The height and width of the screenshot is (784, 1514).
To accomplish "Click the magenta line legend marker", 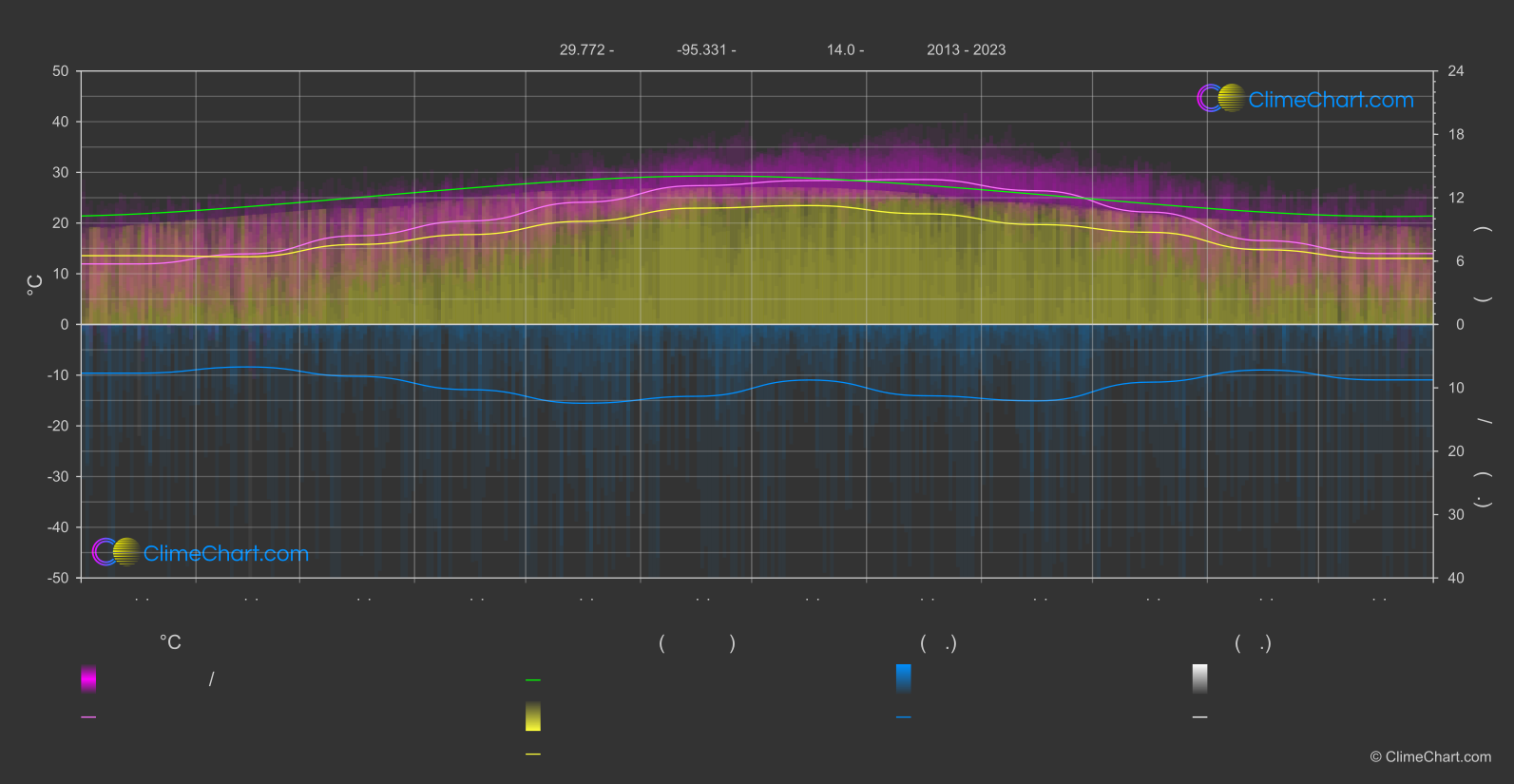I will point(88,717).
